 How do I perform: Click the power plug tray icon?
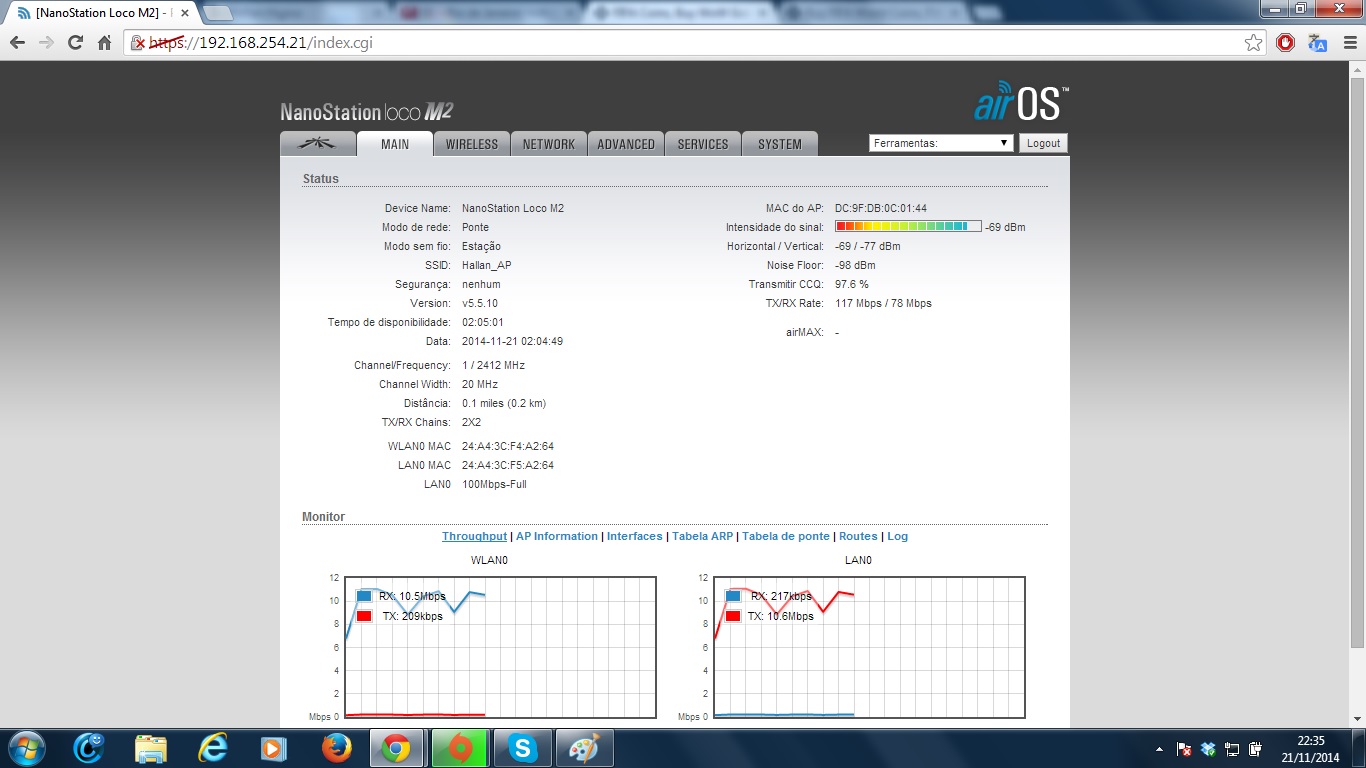[1256, 748]
